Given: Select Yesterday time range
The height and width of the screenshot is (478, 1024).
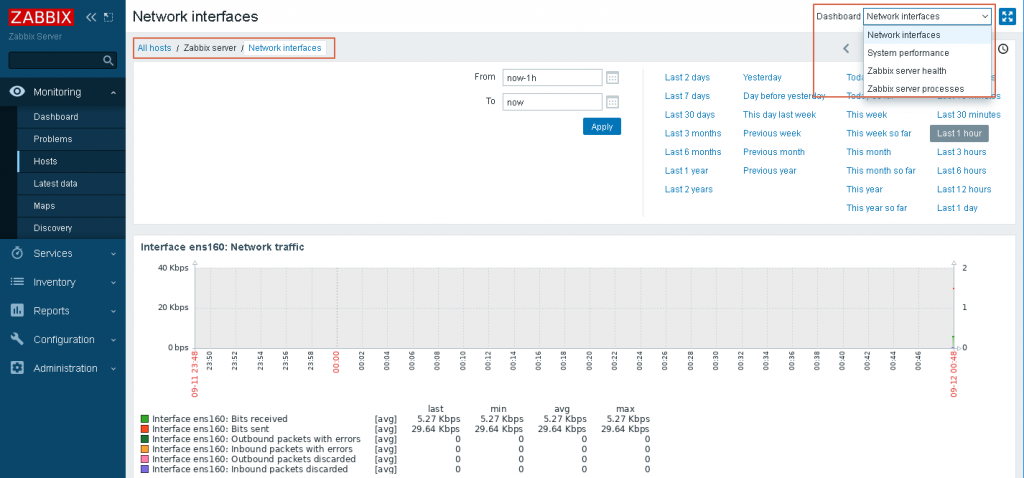Looking at the screenshot, I should 762,77.
